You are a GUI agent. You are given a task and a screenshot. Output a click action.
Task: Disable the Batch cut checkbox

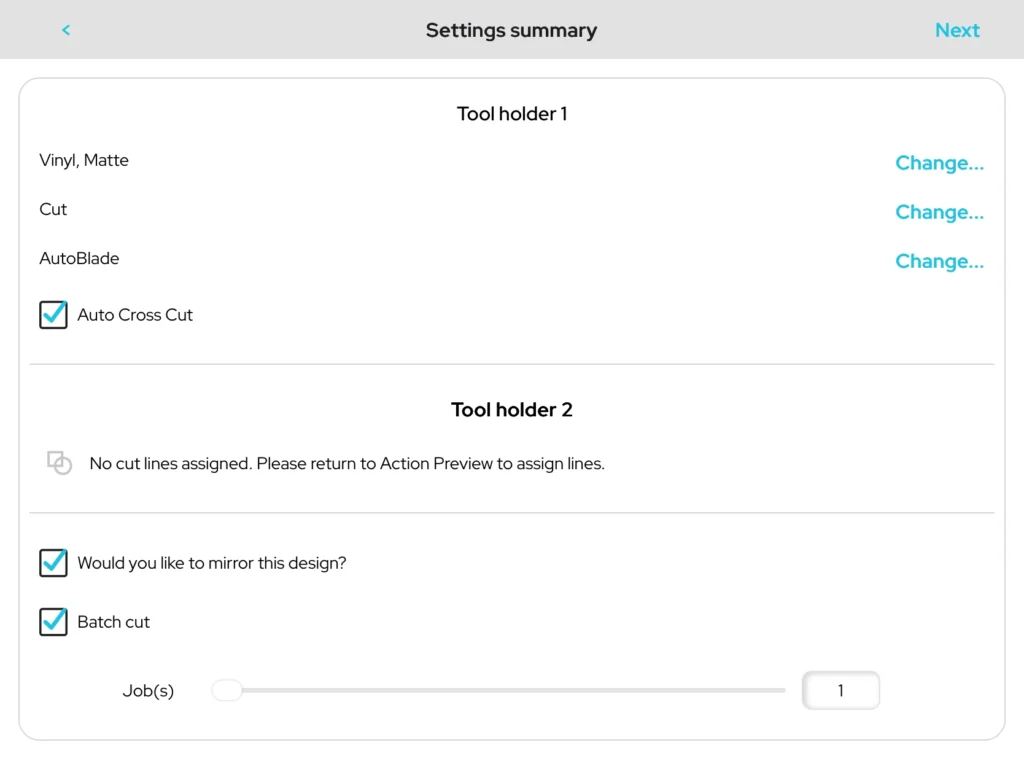[54, 622]
